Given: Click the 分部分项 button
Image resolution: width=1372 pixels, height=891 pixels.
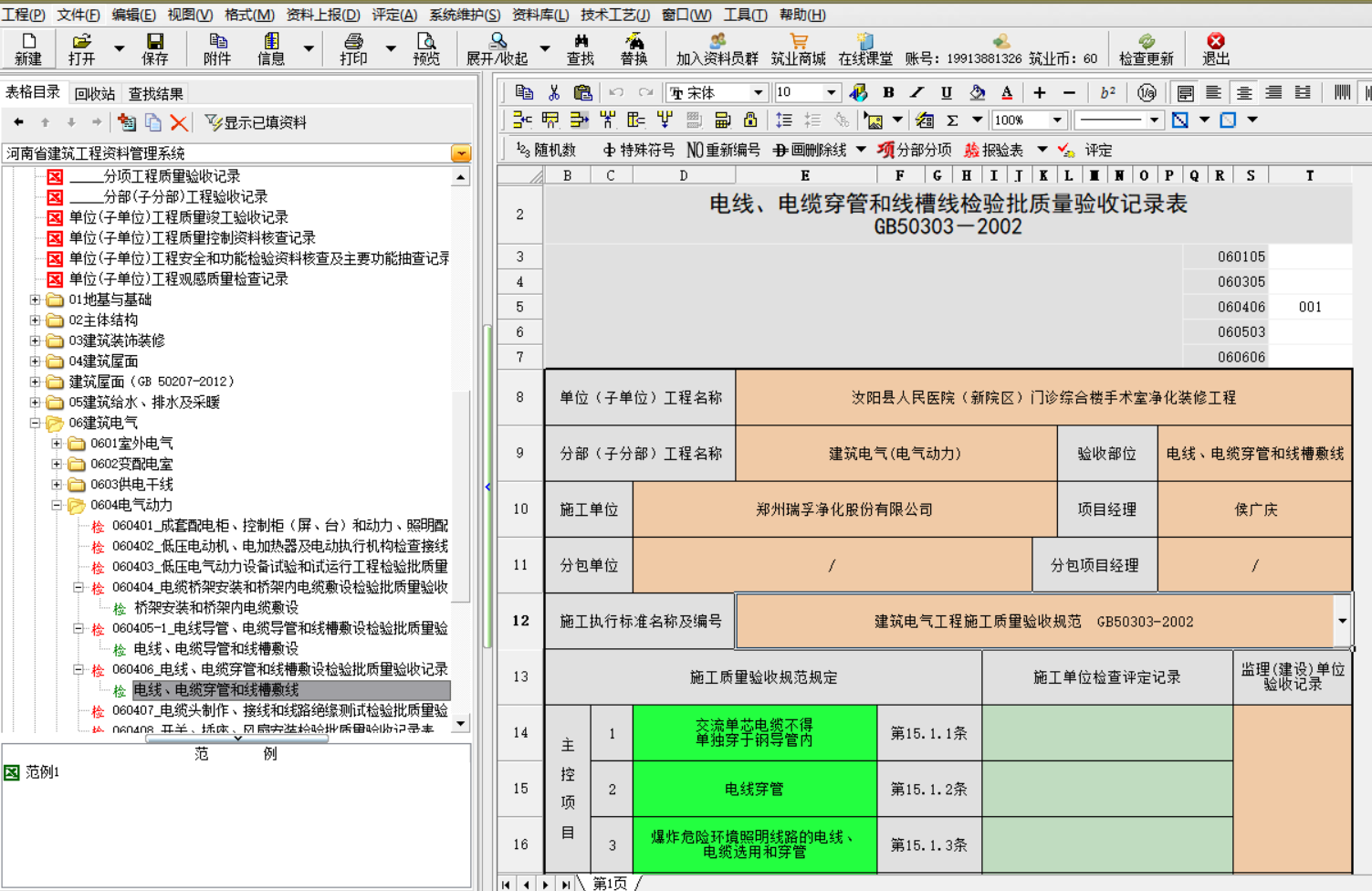Looking at the screenshot, I should [x=914, y=150].
